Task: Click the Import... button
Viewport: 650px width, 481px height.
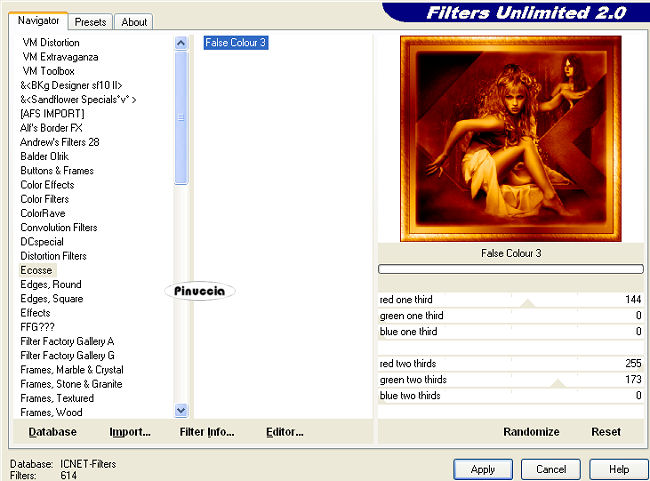Action: 130,432
